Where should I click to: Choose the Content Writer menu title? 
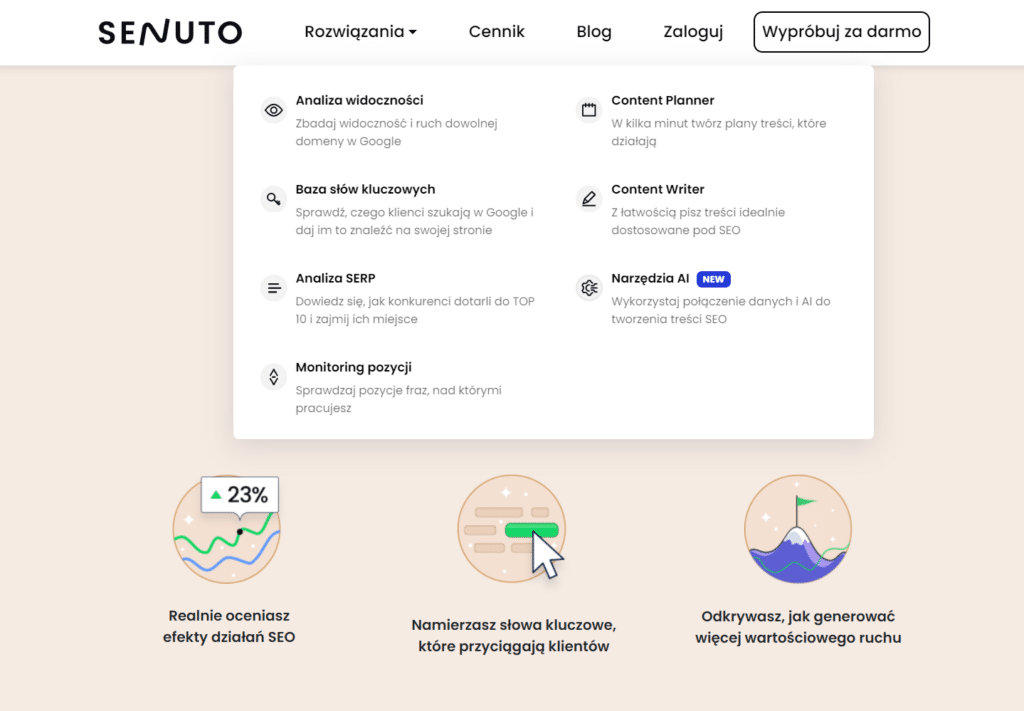(658, 189)
